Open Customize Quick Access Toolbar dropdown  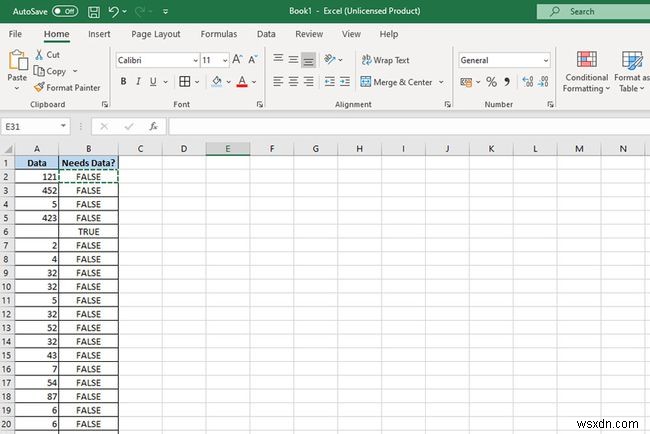165,12
